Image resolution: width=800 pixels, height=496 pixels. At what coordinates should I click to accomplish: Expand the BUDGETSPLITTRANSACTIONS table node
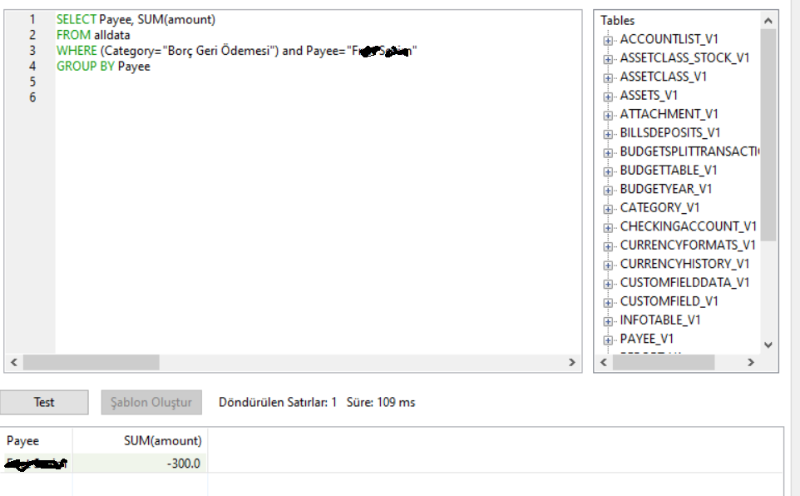click(608, 153)
